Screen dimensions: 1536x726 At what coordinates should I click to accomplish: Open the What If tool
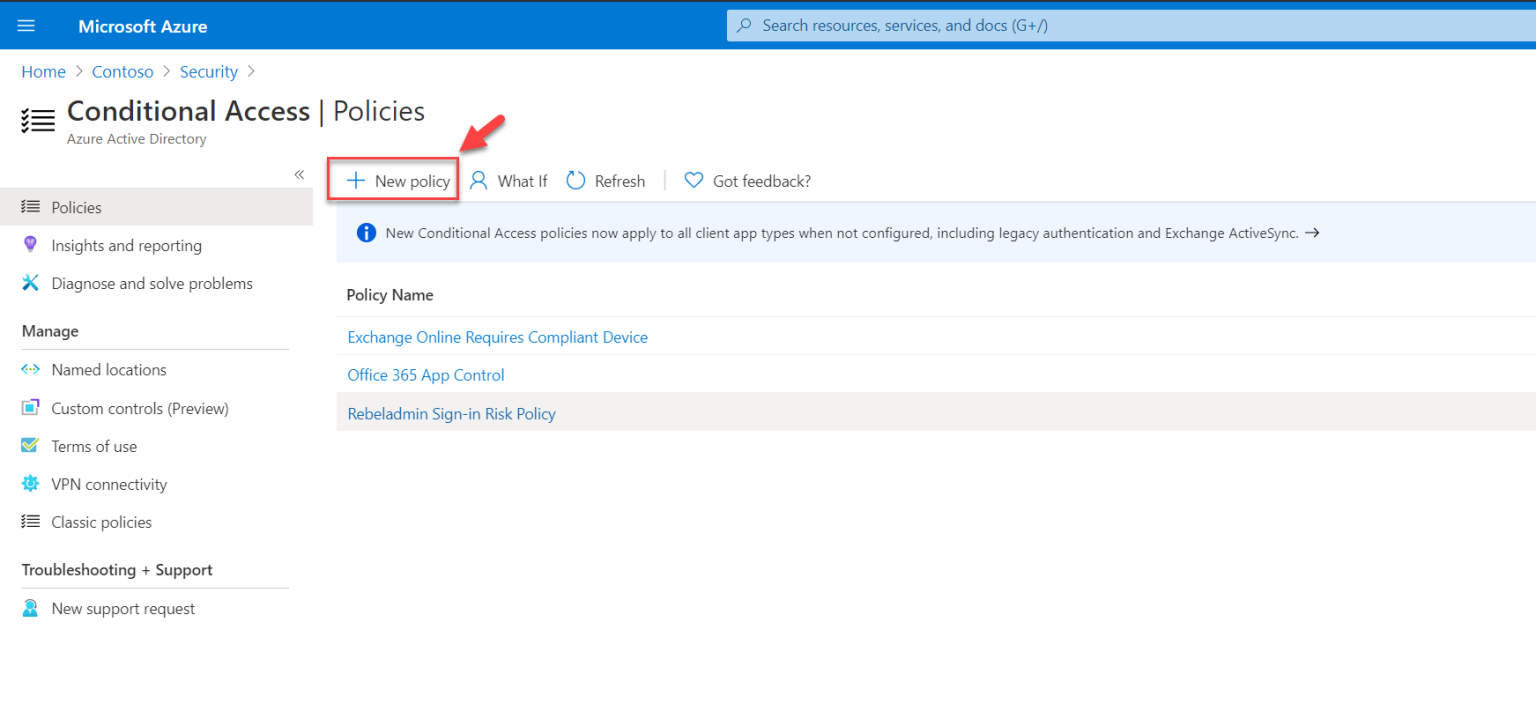[508, 180]
